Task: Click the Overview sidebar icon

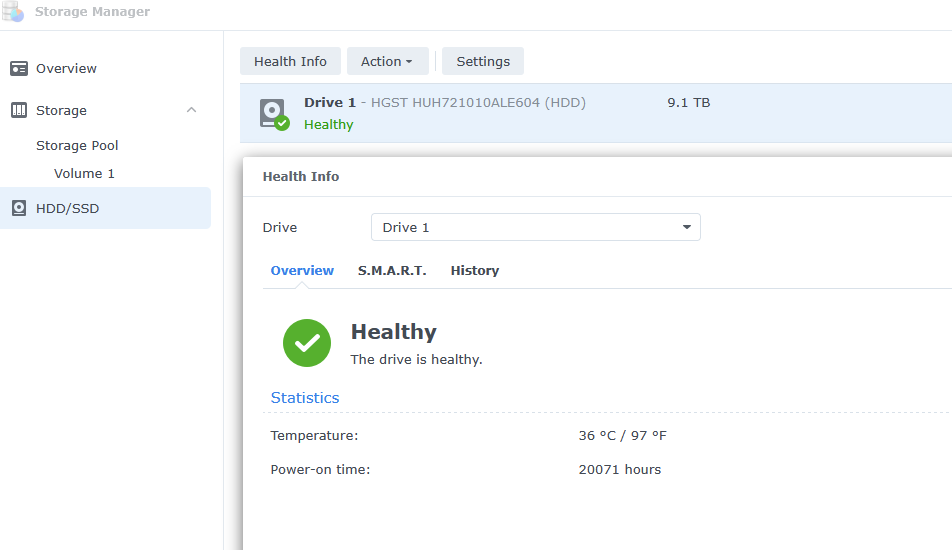Action: 19,69
